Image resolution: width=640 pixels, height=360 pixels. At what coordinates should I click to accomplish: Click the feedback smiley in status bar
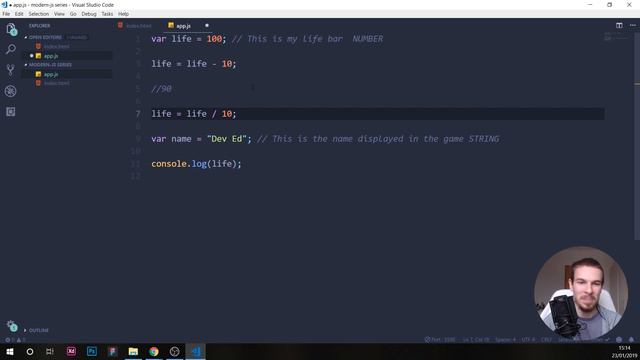tap(619, 340)
